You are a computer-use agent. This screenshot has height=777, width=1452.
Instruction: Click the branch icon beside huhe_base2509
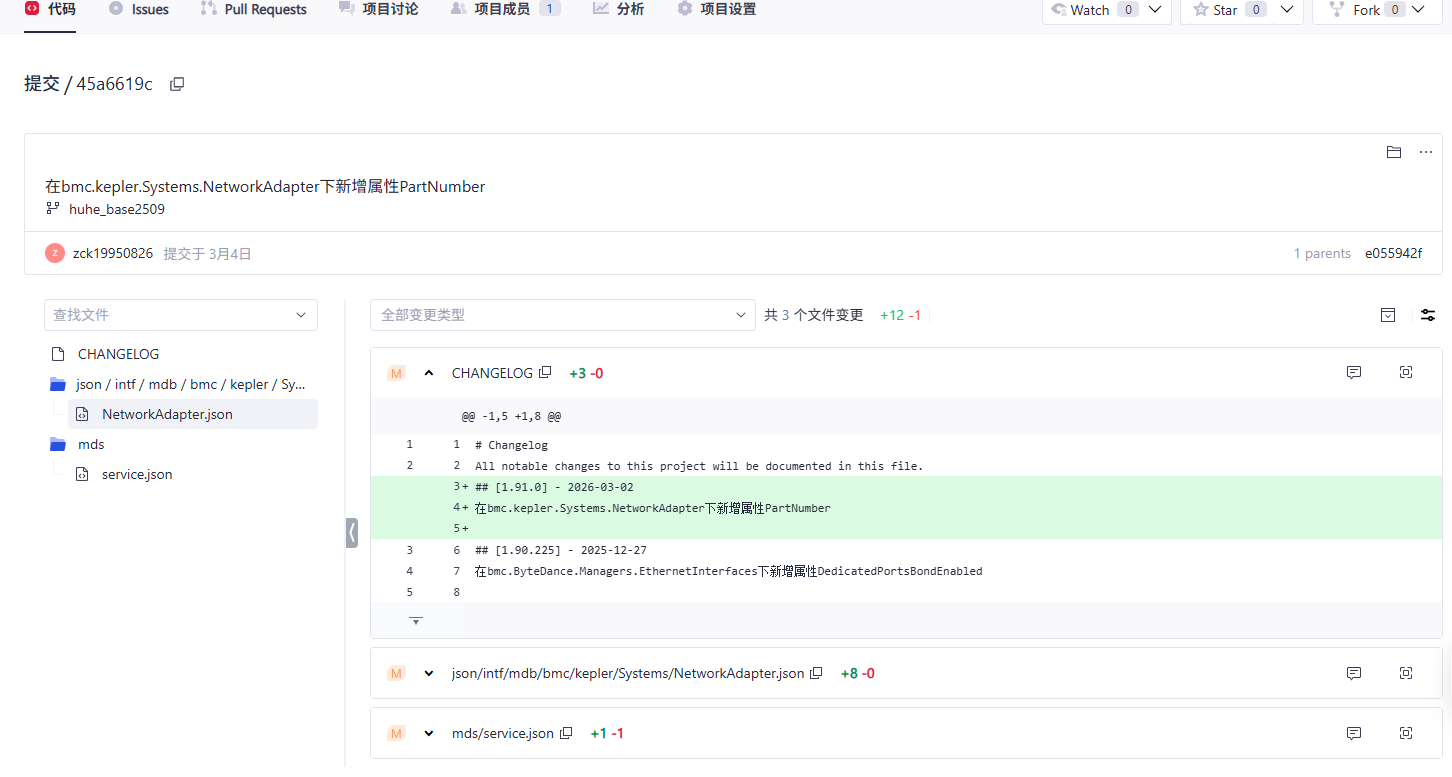[53, 209]
